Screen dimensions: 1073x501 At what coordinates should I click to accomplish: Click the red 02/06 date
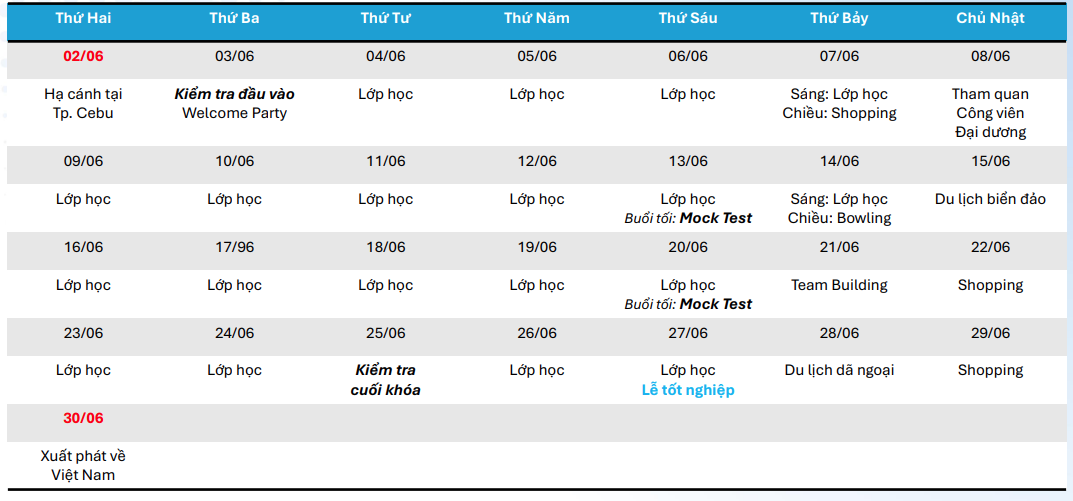(x=83, y=56)
